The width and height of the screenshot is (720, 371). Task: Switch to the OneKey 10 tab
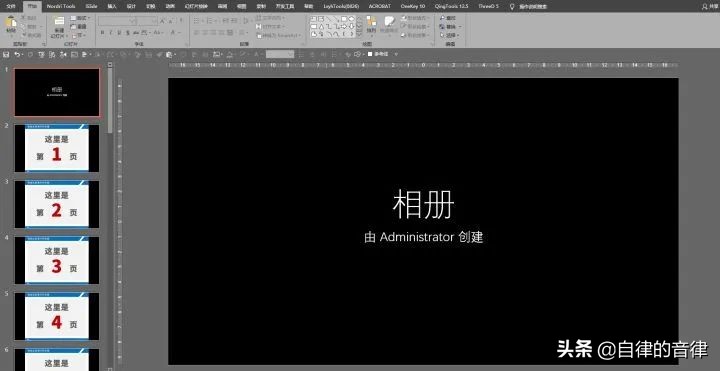413,6
